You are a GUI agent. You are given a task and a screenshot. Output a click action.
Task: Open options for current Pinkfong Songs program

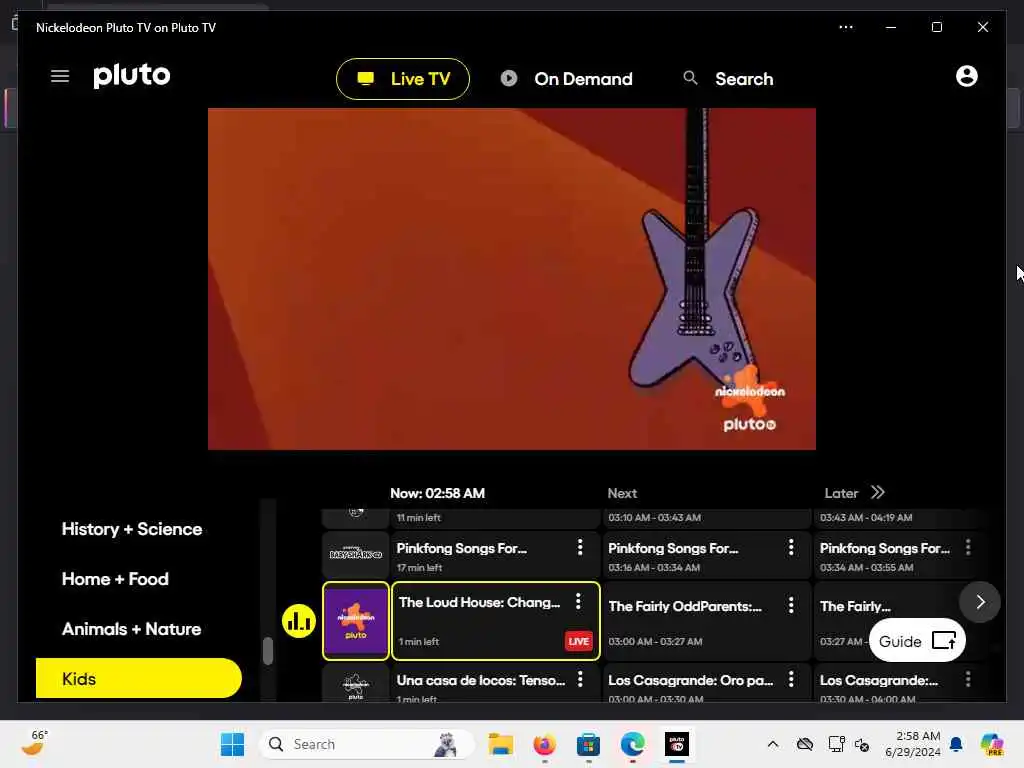[x=580, y=547]
